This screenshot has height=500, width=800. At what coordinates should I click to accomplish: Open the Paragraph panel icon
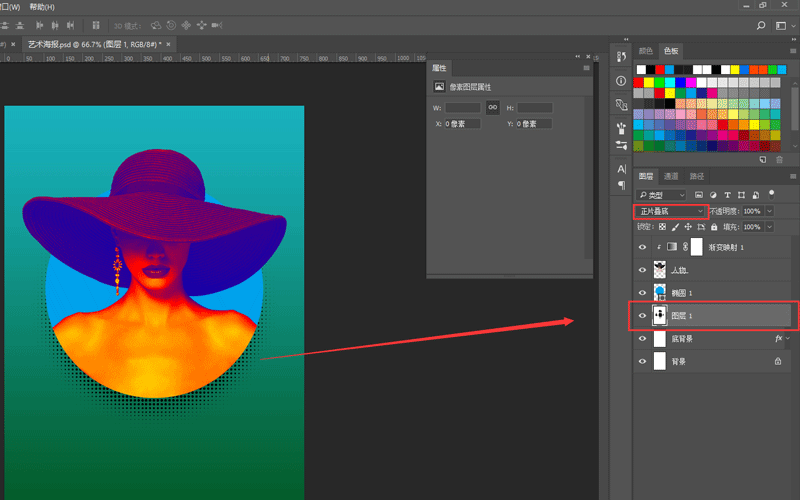click(x=621, y=185)
